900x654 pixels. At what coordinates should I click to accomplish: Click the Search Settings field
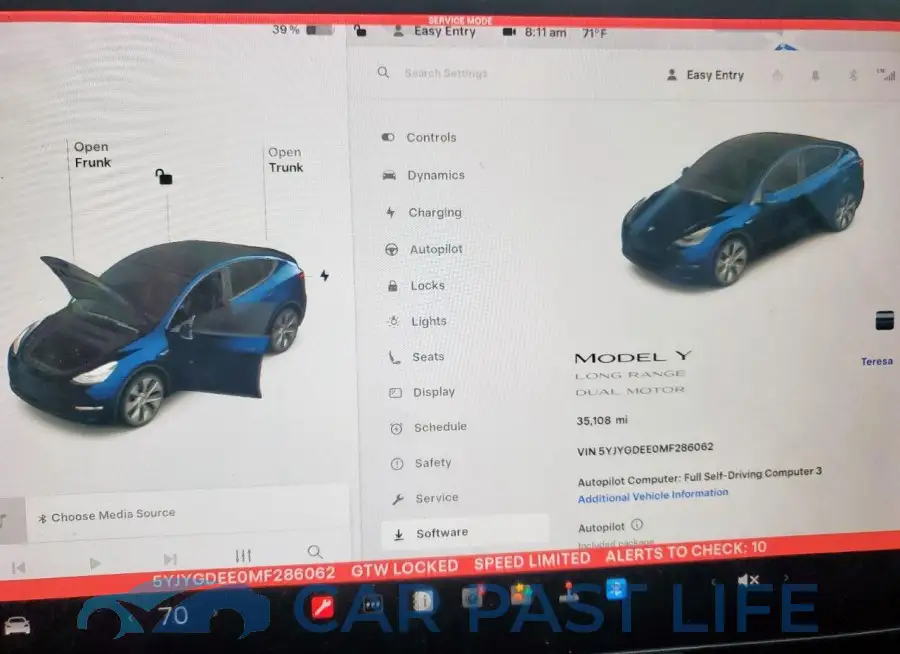(x=445, y=73)
